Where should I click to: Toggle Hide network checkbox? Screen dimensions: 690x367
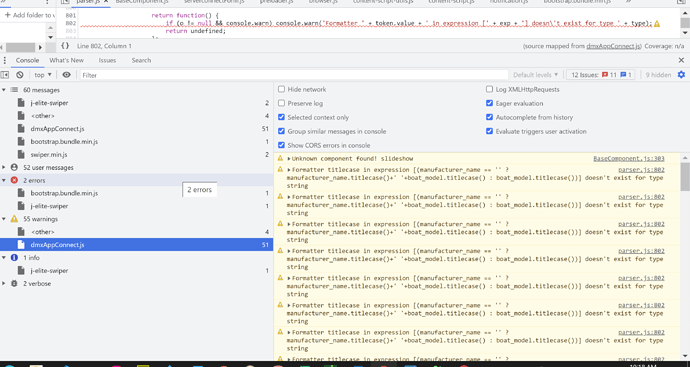(x=281, y=89)
